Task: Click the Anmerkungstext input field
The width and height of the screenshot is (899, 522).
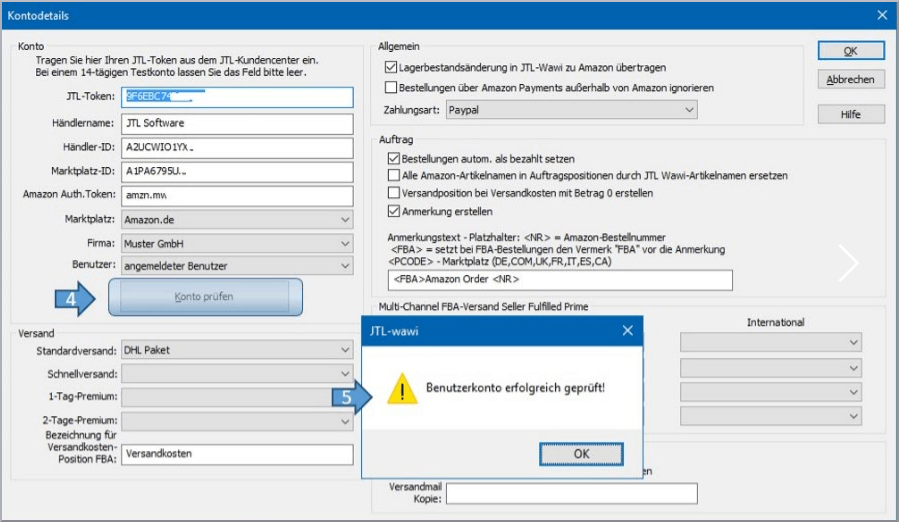Action: 560,279
